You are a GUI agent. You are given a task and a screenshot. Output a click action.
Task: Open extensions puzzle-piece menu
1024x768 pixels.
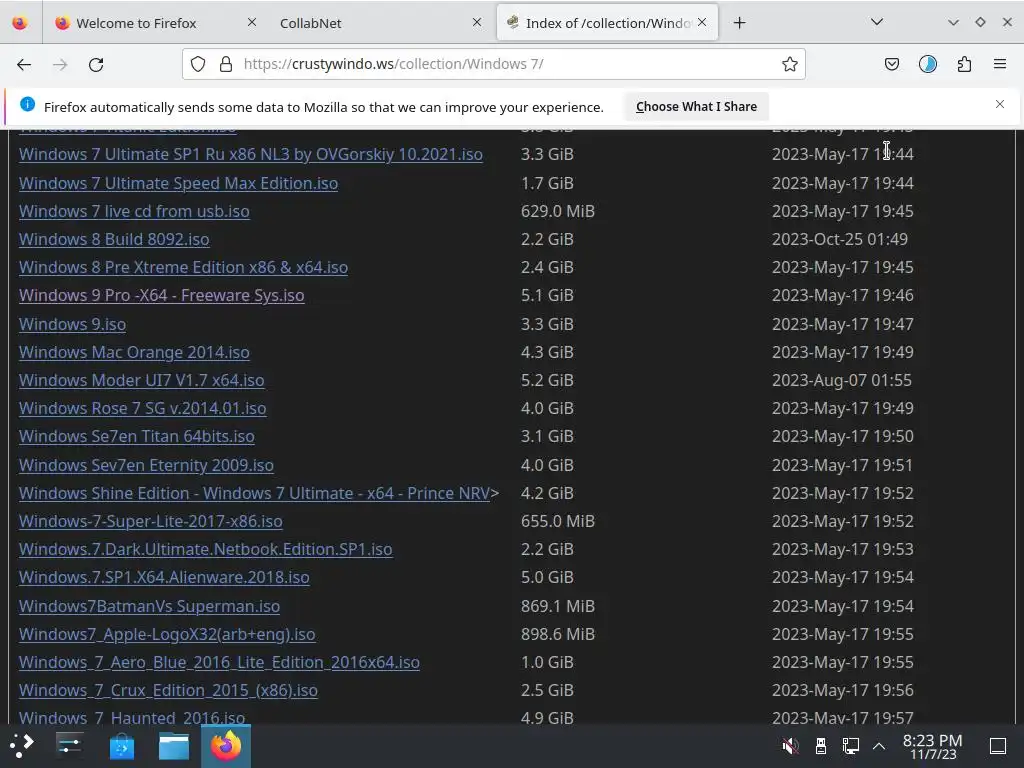coord(964,64)
